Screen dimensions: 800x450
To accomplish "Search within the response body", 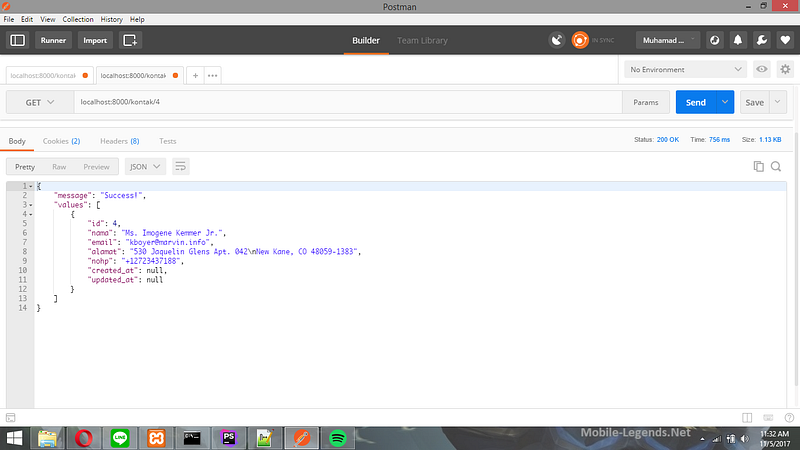I will [776, 167].
